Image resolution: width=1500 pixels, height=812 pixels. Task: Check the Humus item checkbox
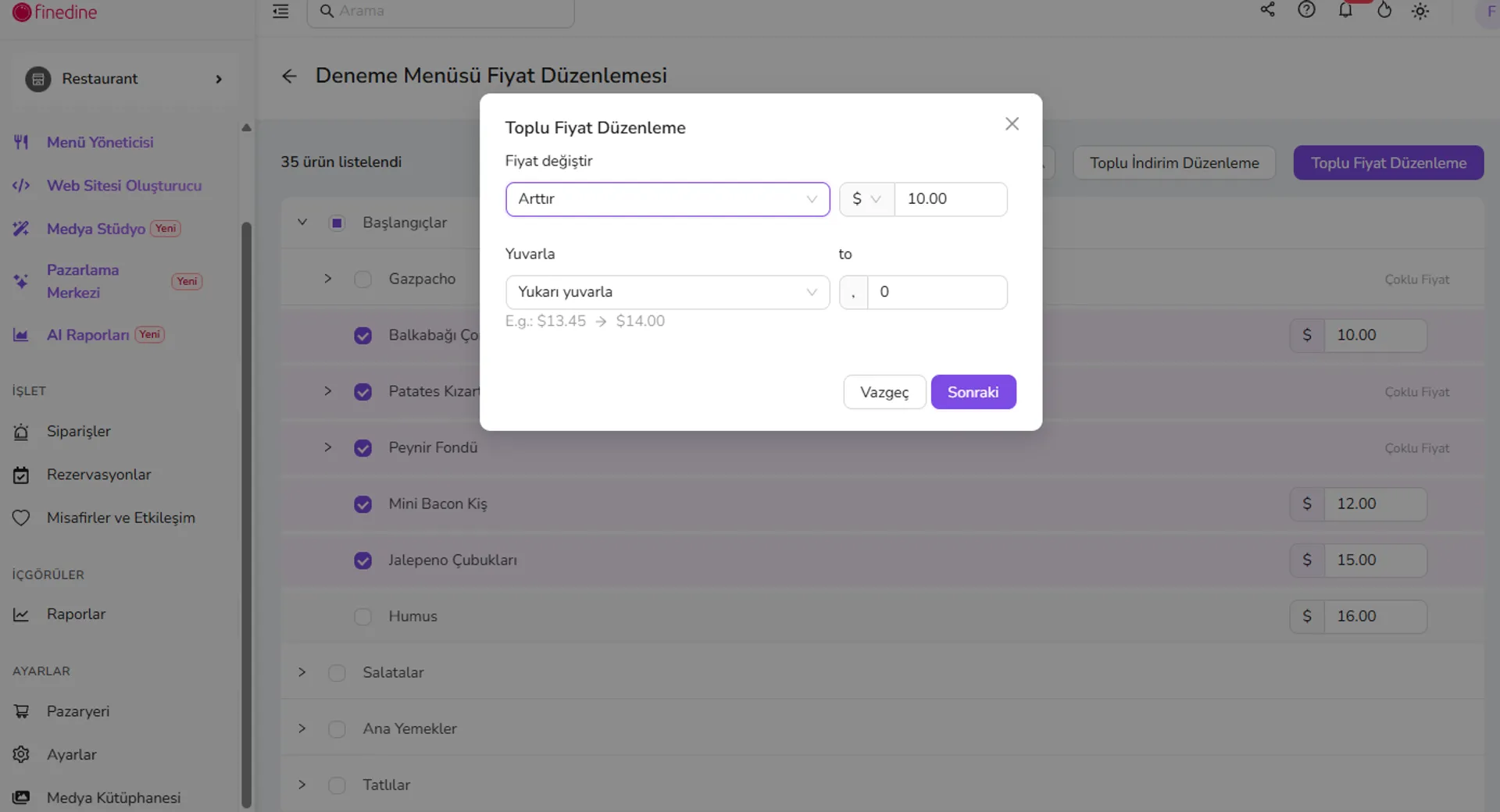click(362, 617)
